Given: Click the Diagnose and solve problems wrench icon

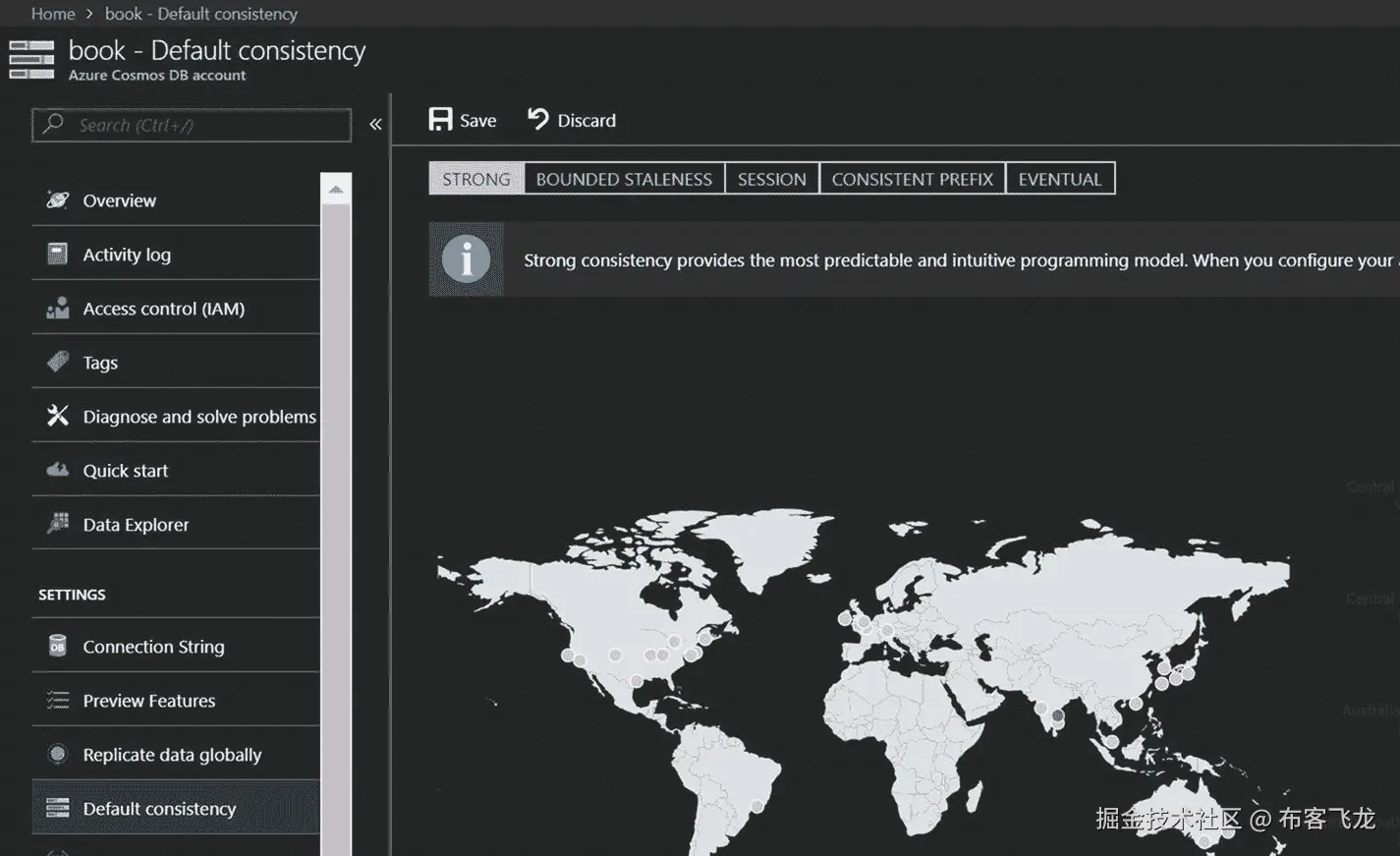Looking at the screenshot, I should 58,416.
